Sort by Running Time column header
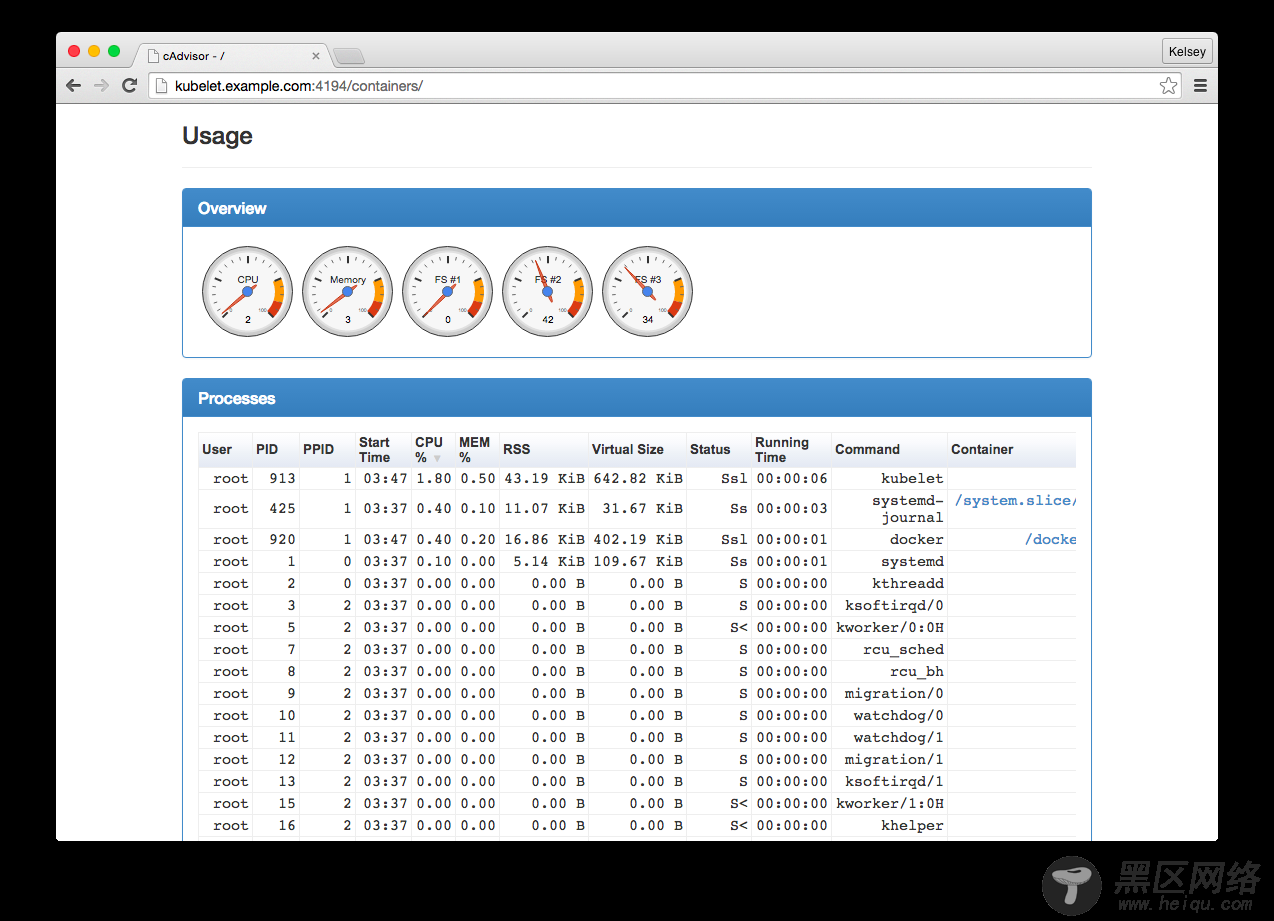This screenshot has height=921, width=1274. 791,450
